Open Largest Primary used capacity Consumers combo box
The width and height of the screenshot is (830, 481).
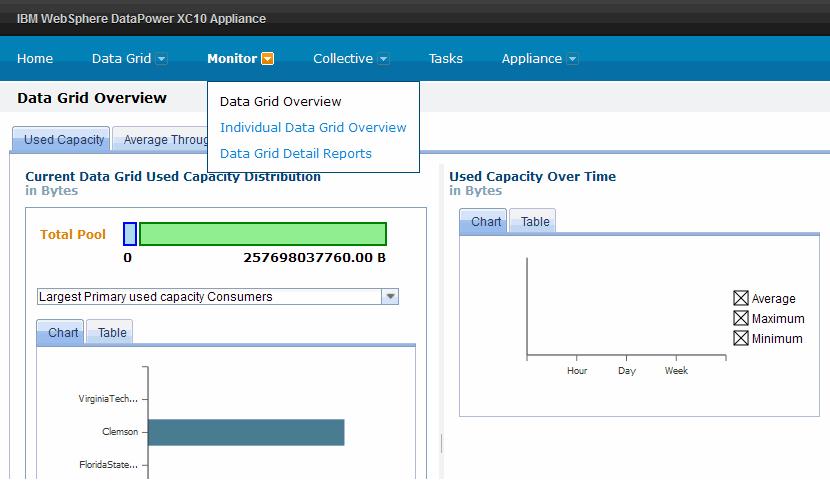coord(218,296)
